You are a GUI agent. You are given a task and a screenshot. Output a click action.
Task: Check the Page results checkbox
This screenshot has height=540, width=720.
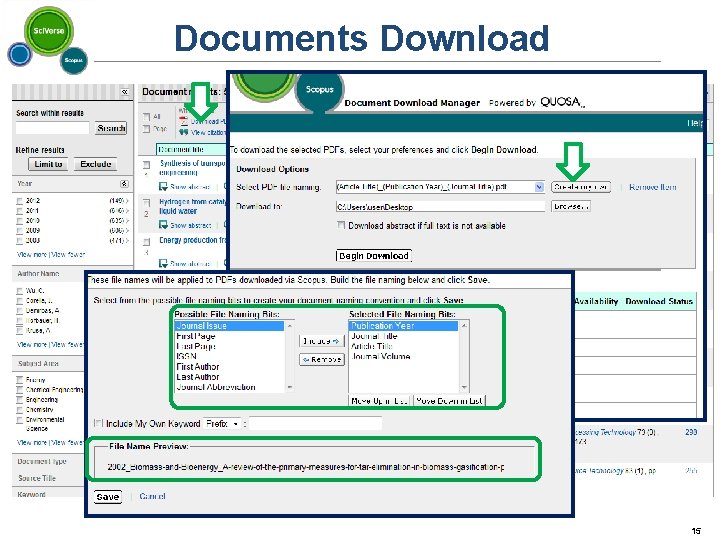click(x=146, y=129)
